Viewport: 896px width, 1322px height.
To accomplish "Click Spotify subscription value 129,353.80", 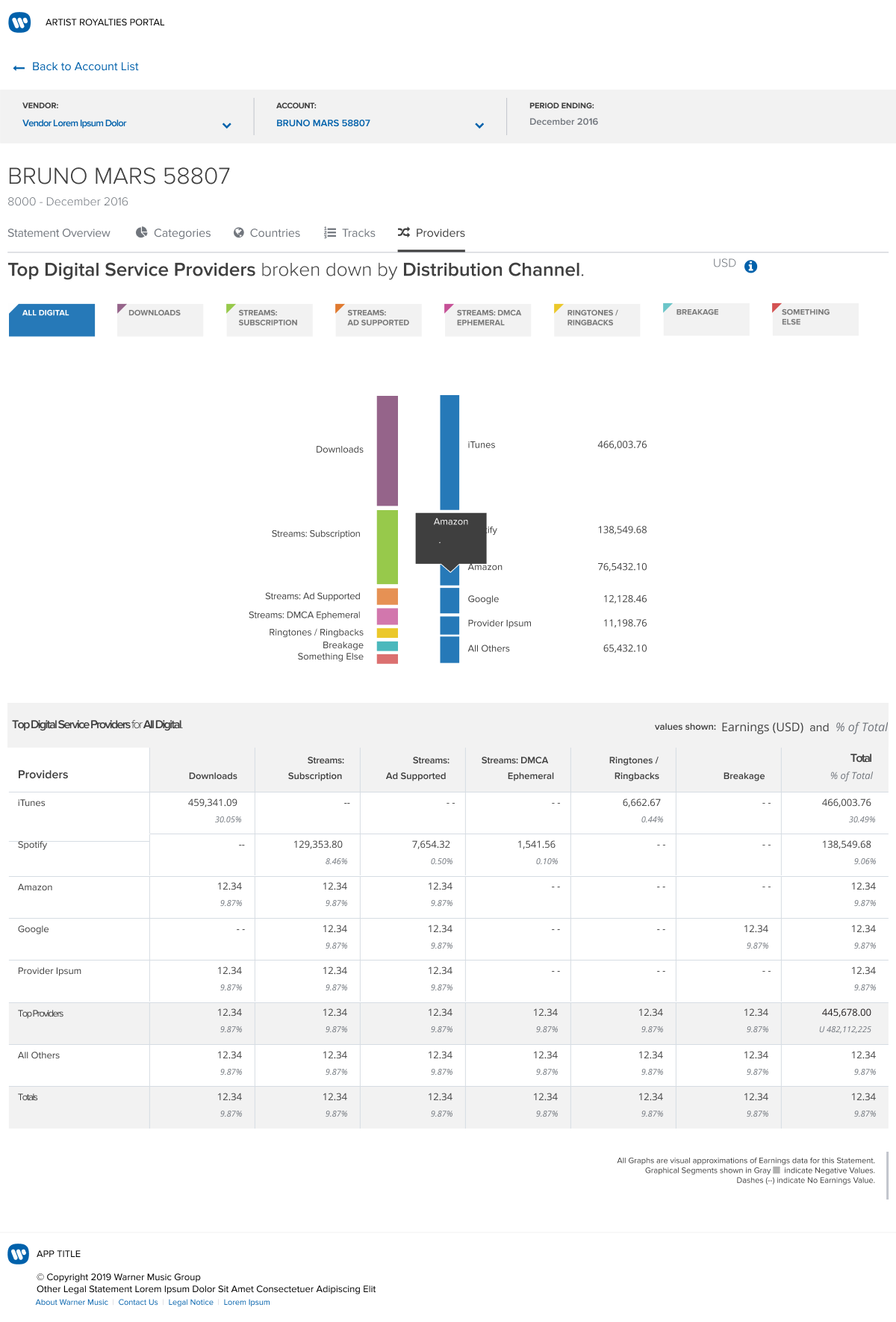I will 318,845.
